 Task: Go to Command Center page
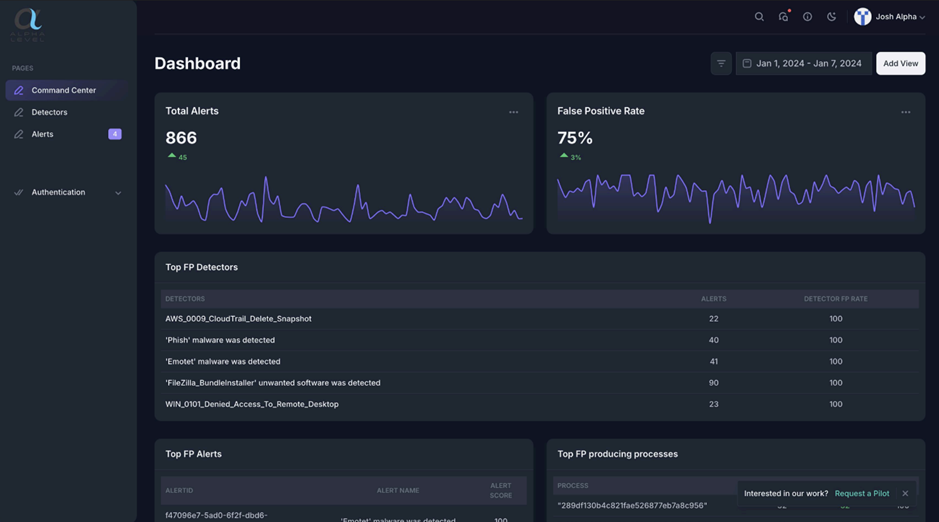pos(64,90)
